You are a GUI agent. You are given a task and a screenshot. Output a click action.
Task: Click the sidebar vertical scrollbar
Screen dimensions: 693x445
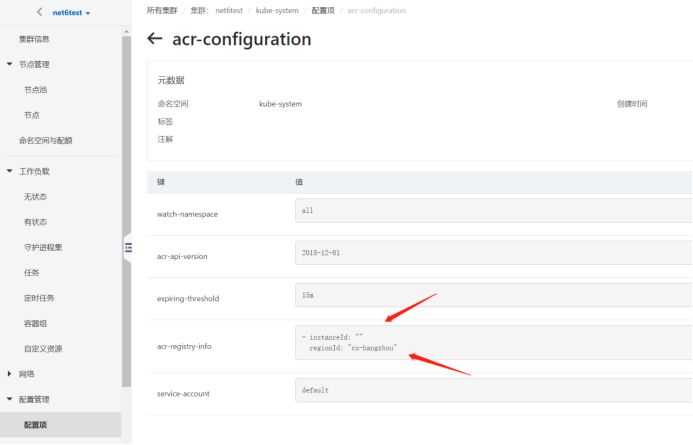(126, 200)
